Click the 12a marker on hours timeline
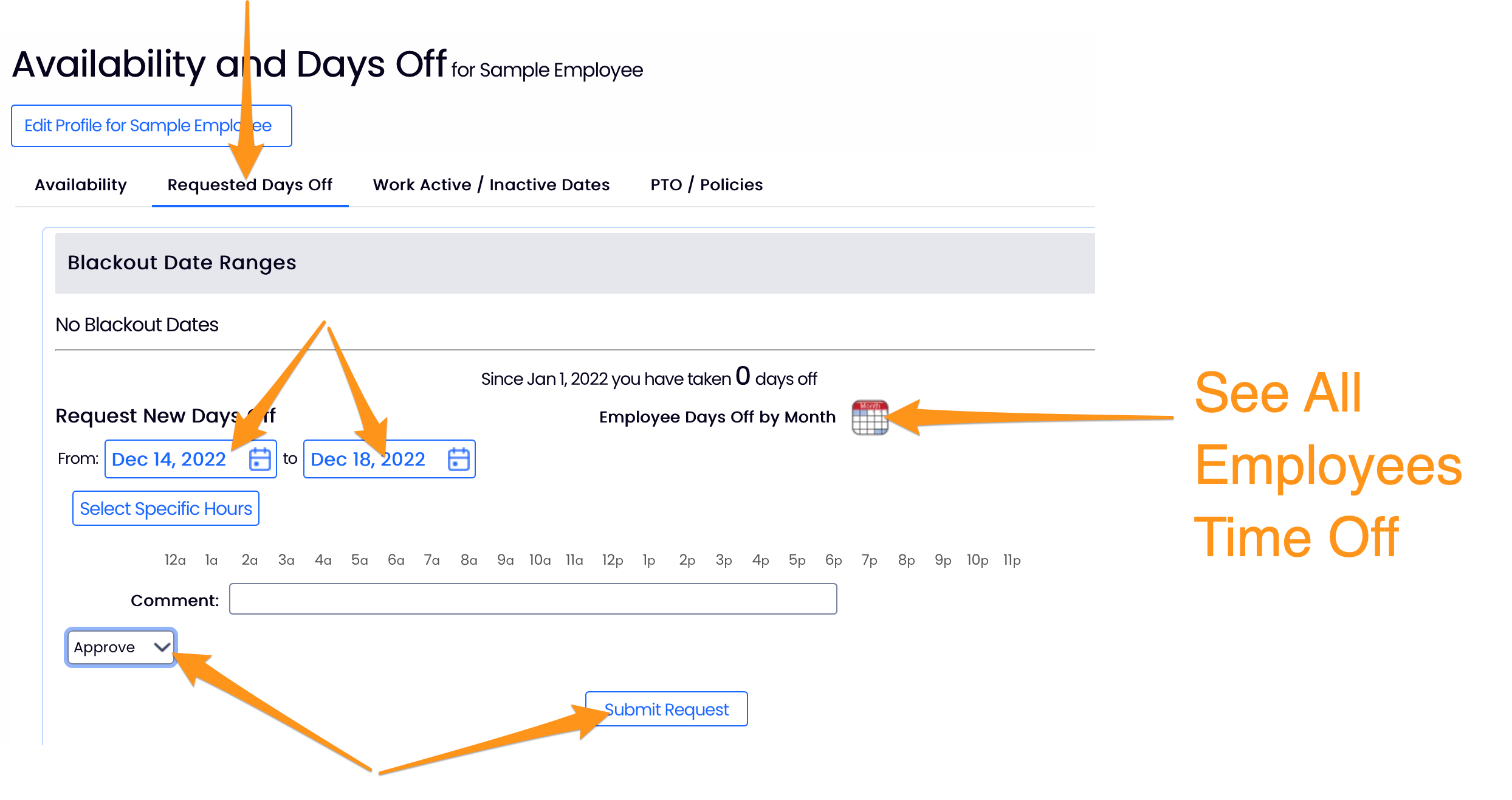Screen dimensions: 1512x800 click(x=175, y=560)
